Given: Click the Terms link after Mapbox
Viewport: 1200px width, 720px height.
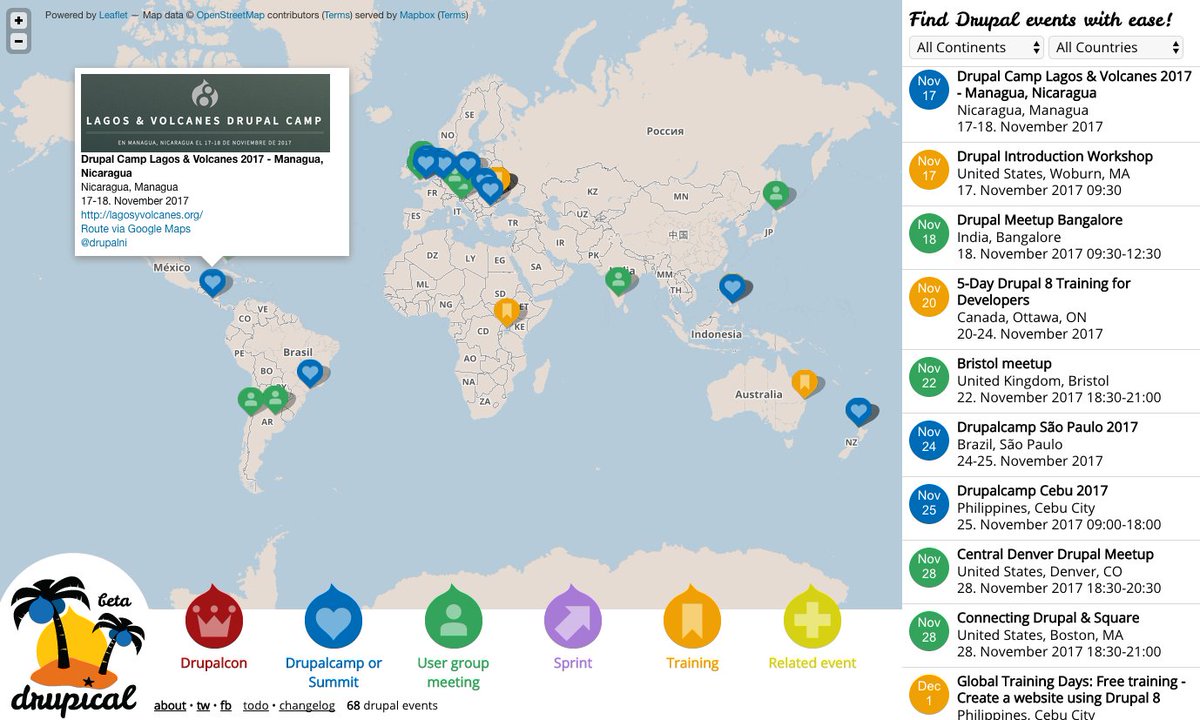Looking at the screenshot, I should [452, 15].
